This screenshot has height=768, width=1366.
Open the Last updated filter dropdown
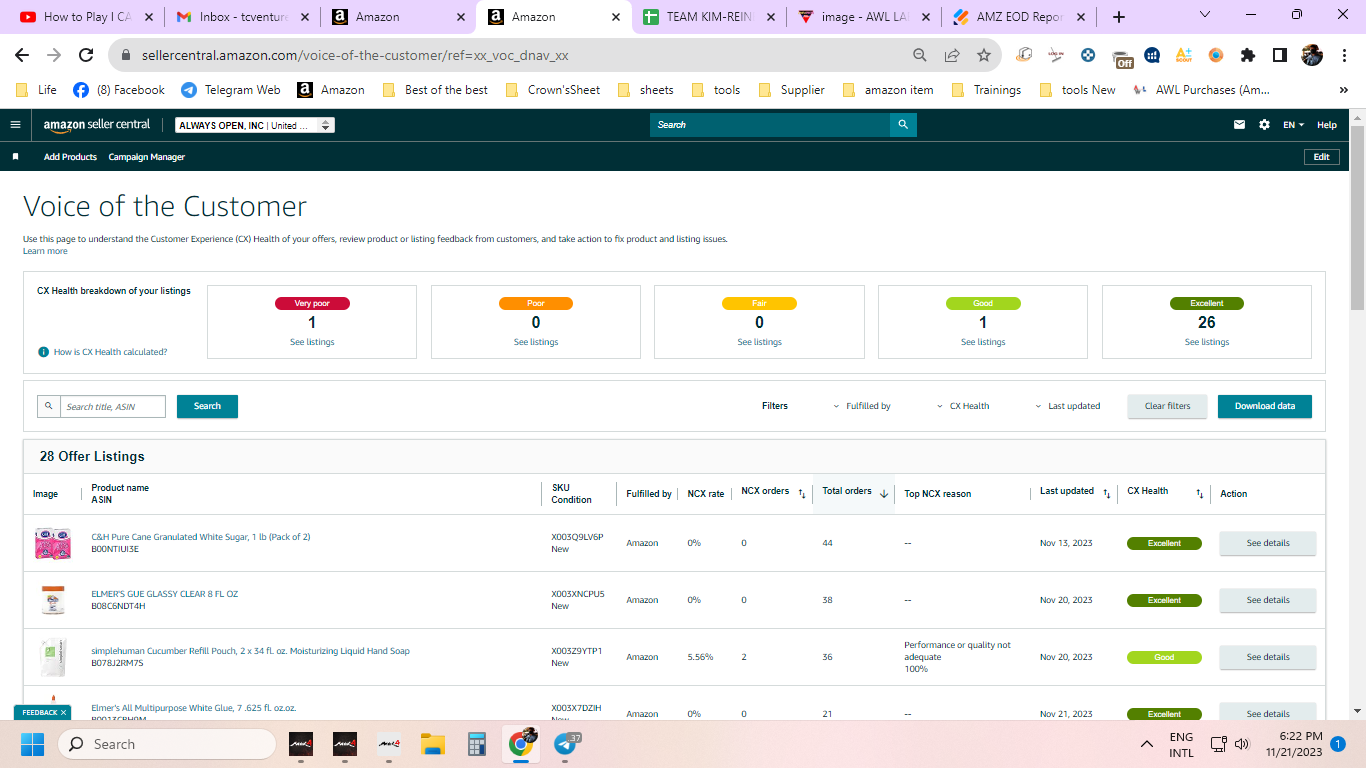point(1067,406)
